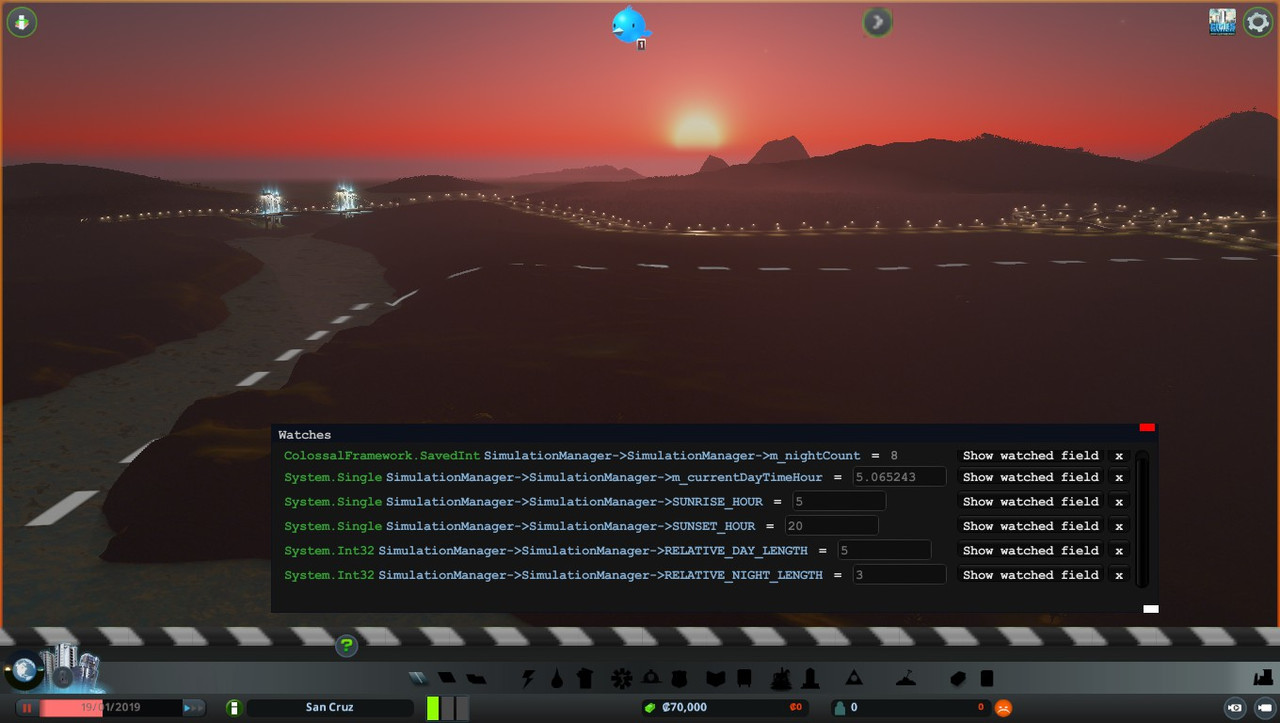This screenshot has height=723, width=1280.
Task: Click the arrow circle button at top
Action: click(877, 22)
